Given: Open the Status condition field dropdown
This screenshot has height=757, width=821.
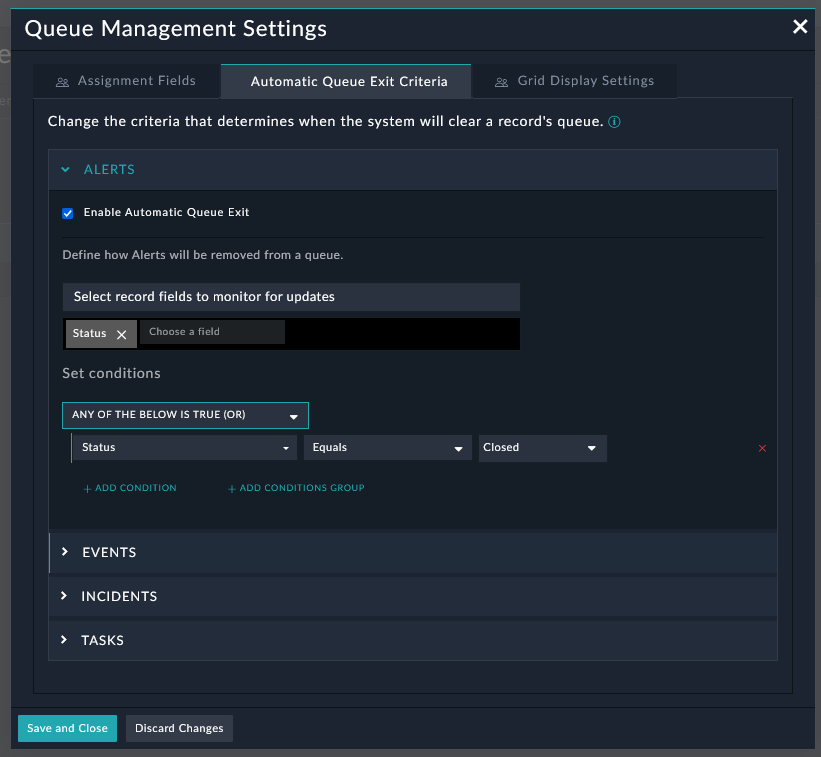Looking at the screenshot, I should point(185,448).
